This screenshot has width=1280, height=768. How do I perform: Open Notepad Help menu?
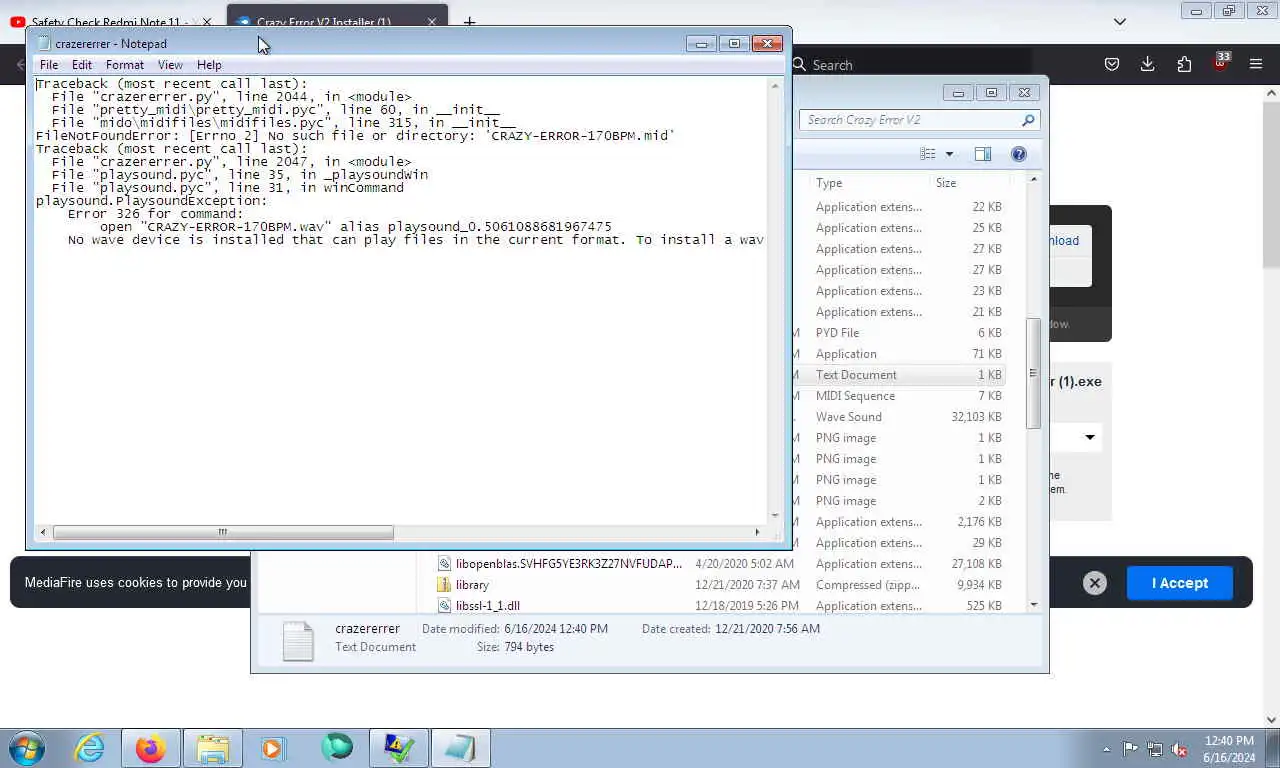tap(209, 65)
